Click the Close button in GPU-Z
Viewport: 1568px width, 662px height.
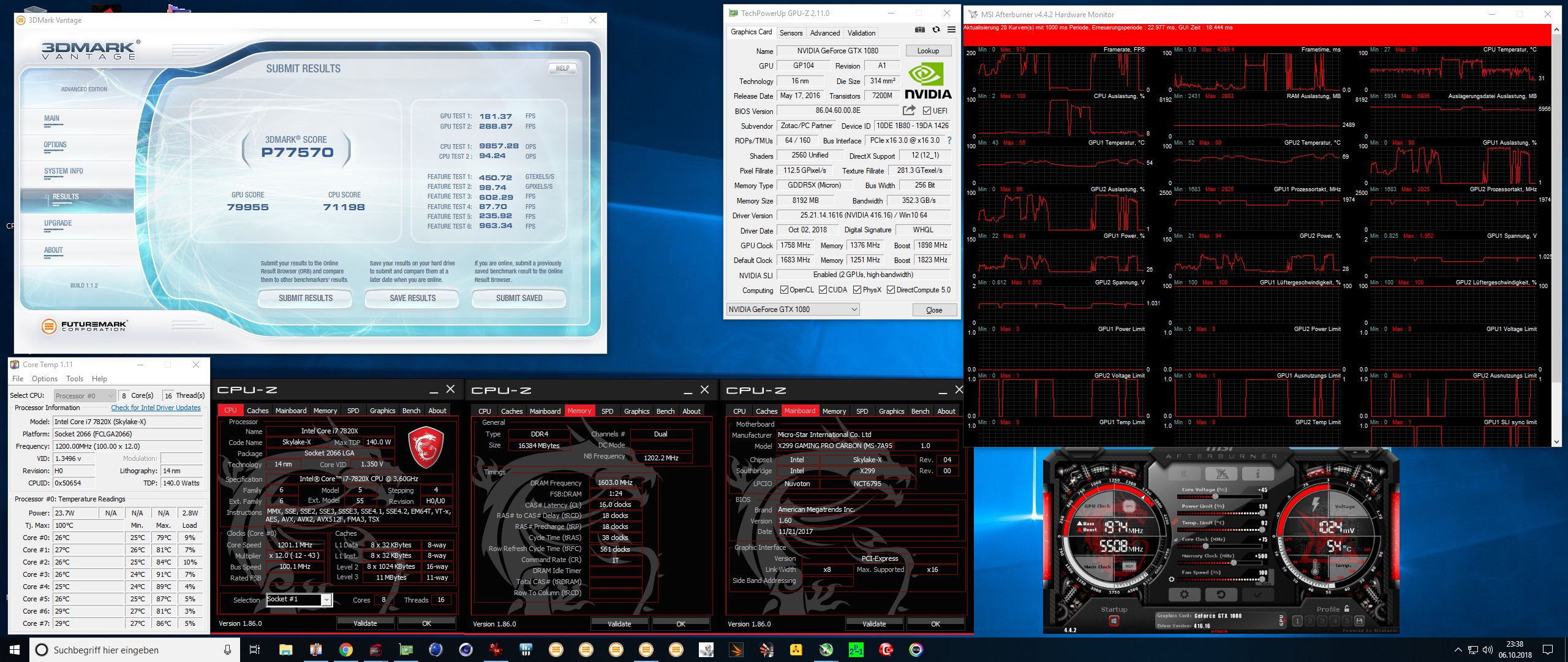934,310
